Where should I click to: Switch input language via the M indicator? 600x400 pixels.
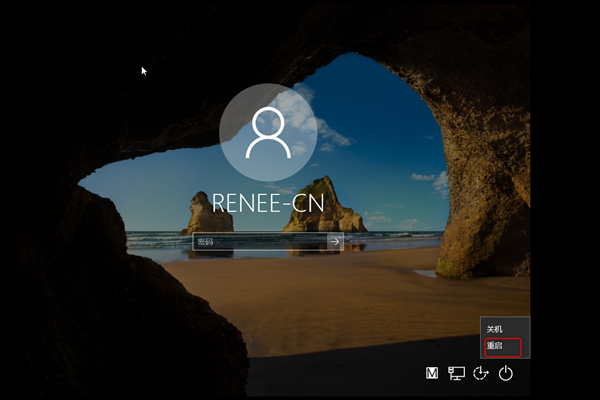click(x=432, y=374)
